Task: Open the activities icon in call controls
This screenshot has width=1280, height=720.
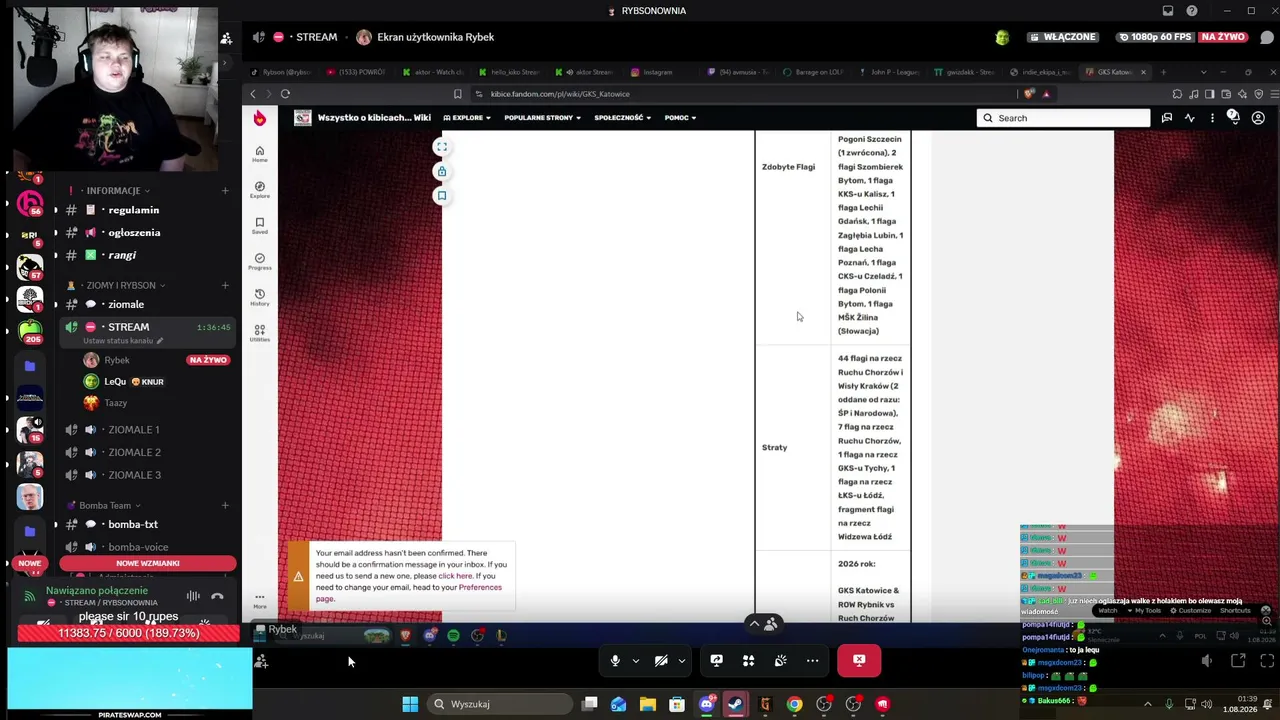Action: (748, 661)
